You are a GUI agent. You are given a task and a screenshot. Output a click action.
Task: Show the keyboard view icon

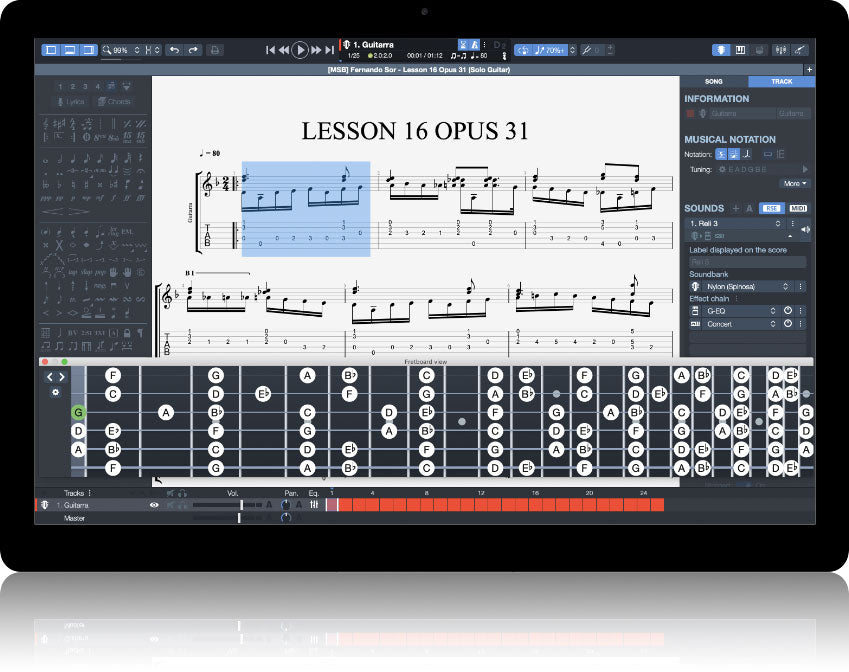[x=740, y=50]
